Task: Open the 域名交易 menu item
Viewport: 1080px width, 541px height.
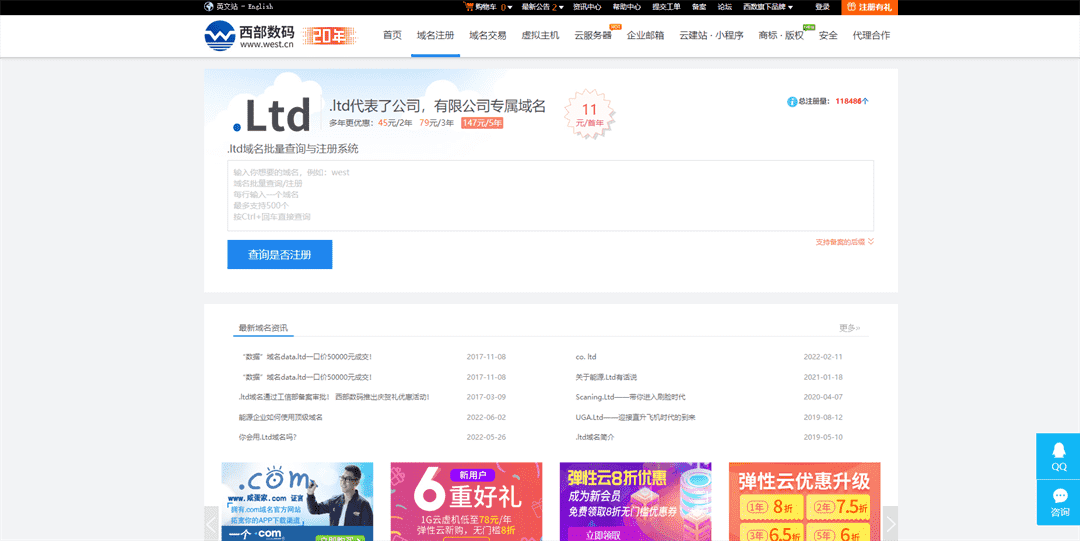Action: 488,35
